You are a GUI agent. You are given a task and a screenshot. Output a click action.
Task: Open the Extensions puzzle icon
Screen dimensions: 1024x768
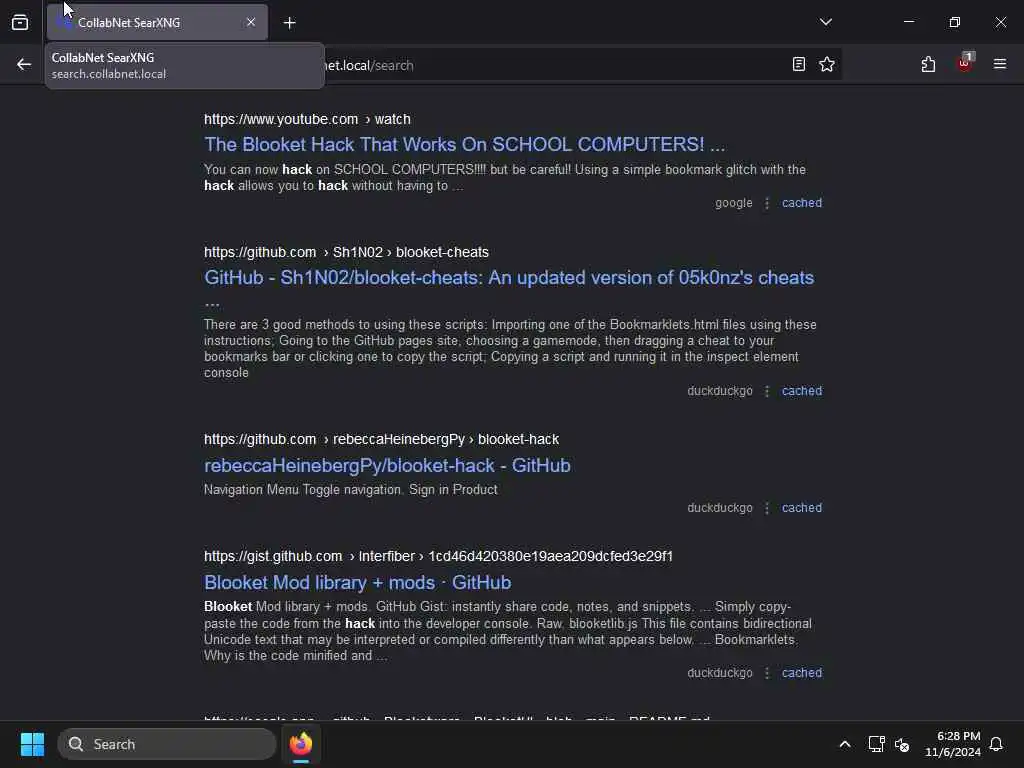[928, 64]
